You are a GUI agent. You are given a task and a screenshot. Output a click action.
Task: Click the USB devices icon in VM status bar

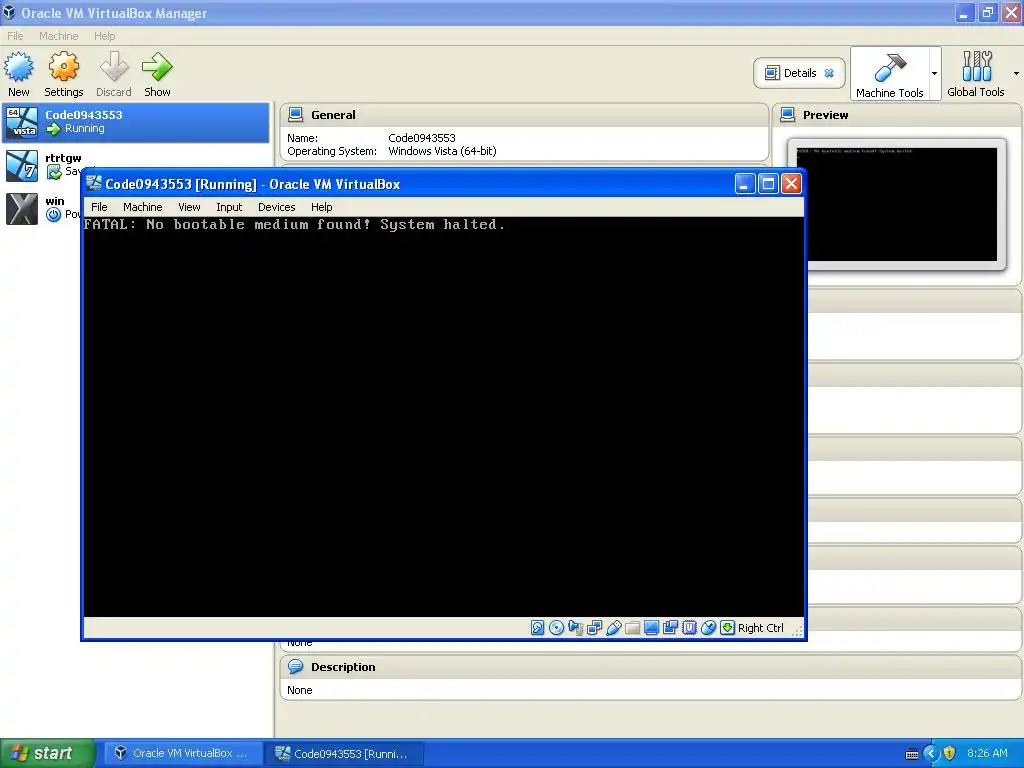(x=613, y=628)
